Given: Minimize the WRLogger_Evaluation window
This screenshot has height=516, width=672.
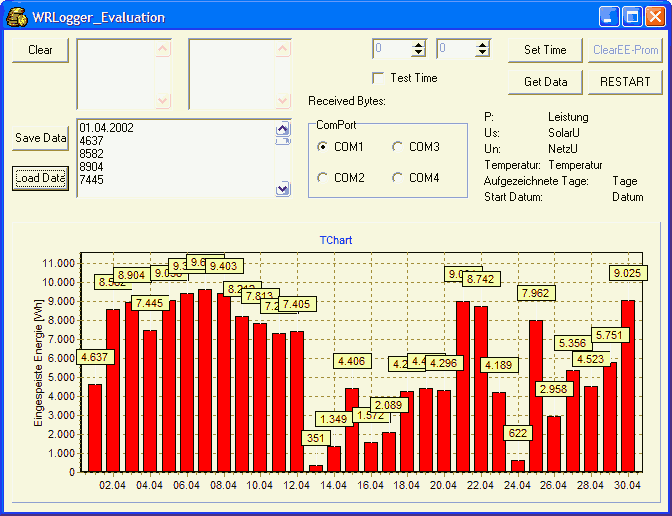Looking at the screenshot, I should pyautogui.click(x=609, y=17).
